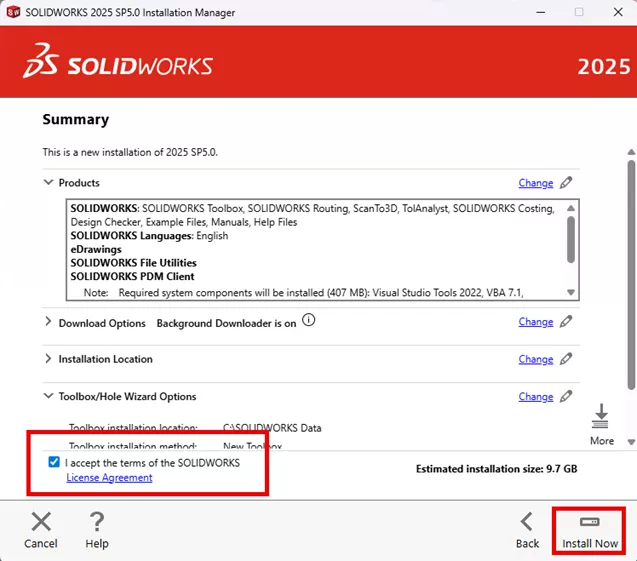Click the SOLIDWORKS app icon in title bar
Screen dimensions: 637x561
click(13, 12)
